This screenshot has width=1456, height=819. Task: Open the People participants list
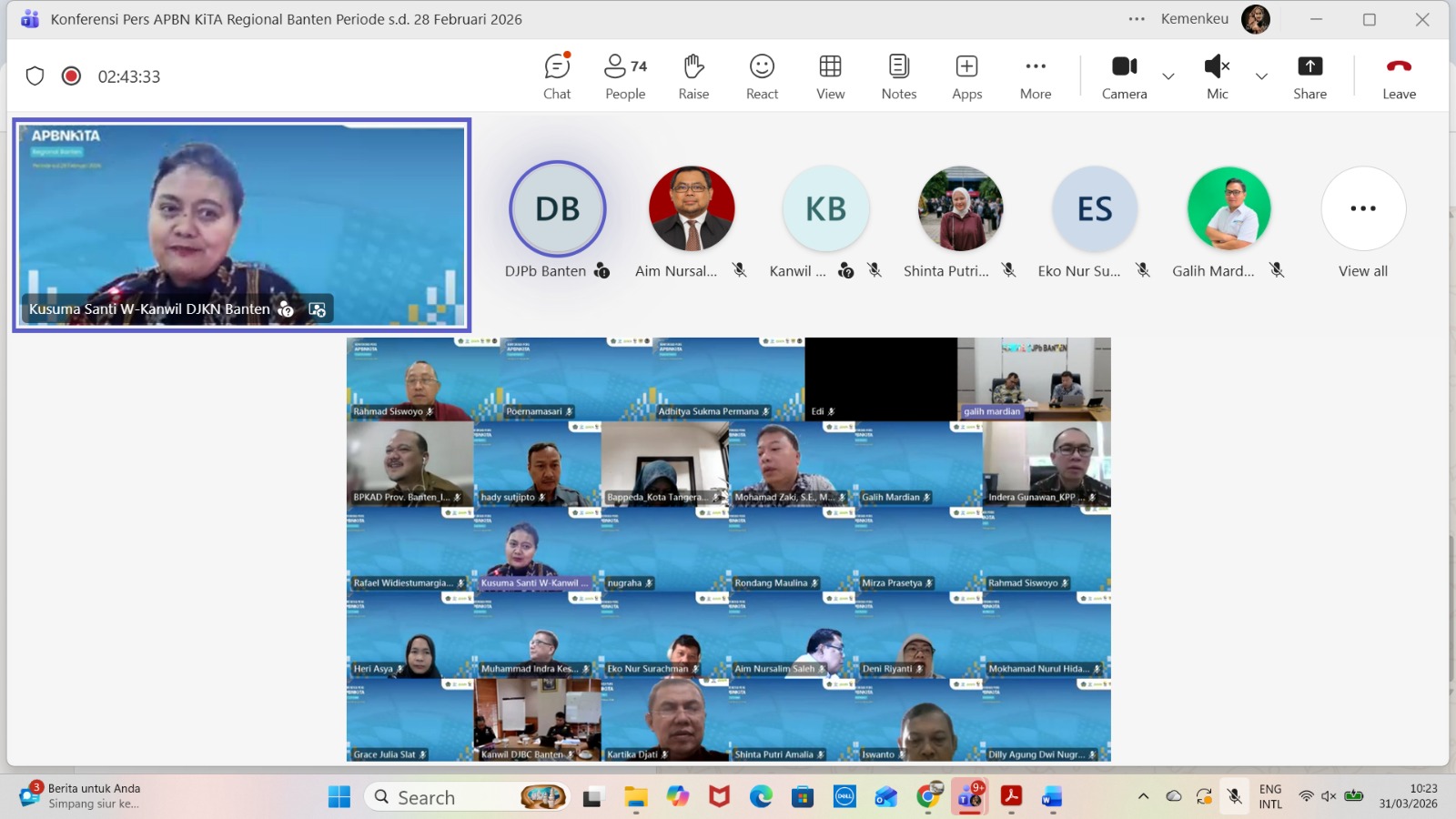click(x=625, y=76)
